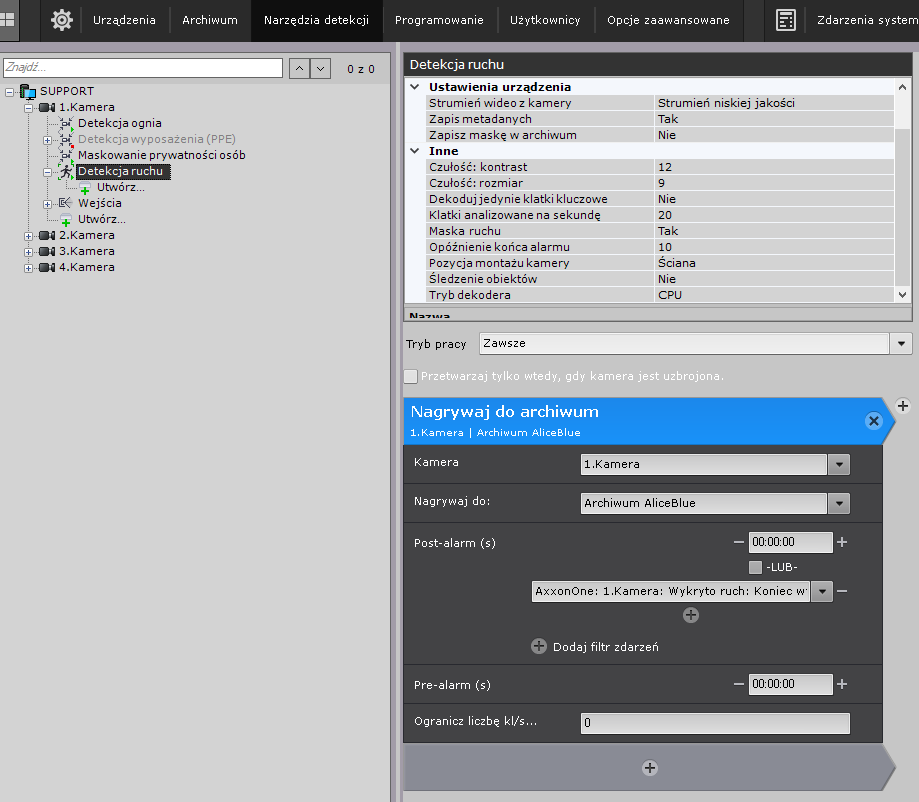Click search next result arrow
919x802 pixels.
pyautogui.click(x=320, y=68)
